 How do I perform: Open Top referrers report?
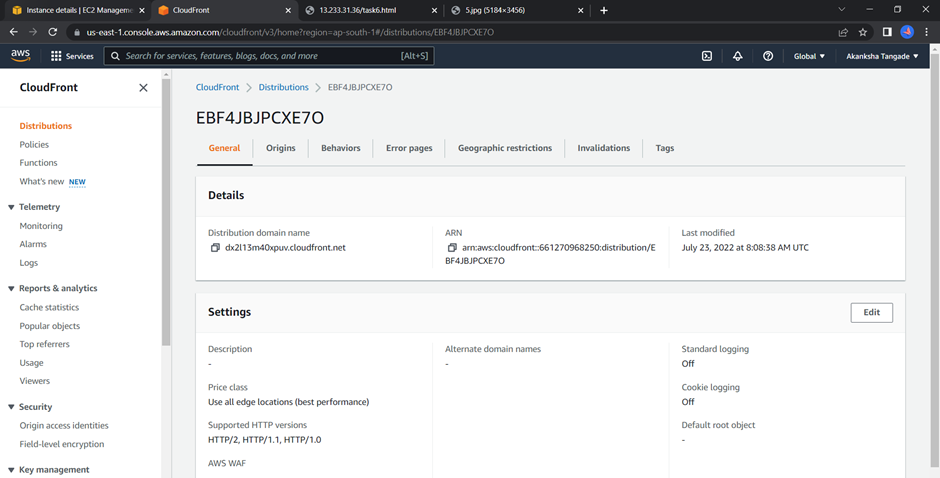pyautogui.click(x=44, y=344)
